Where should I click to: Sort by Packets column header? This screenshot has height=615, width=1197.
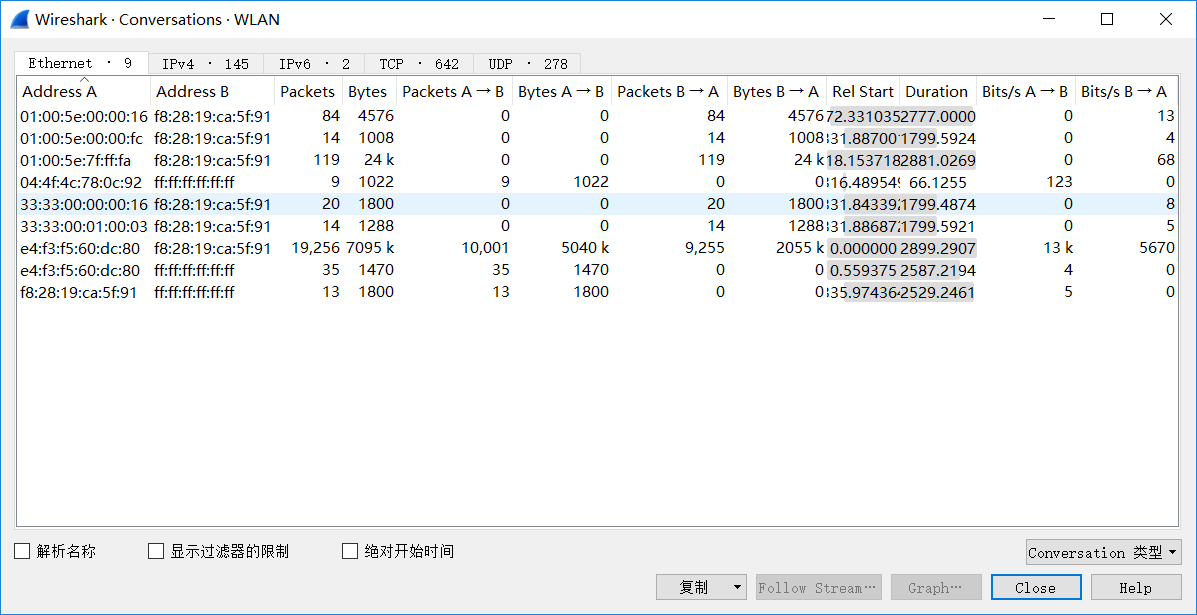(308, 92)
